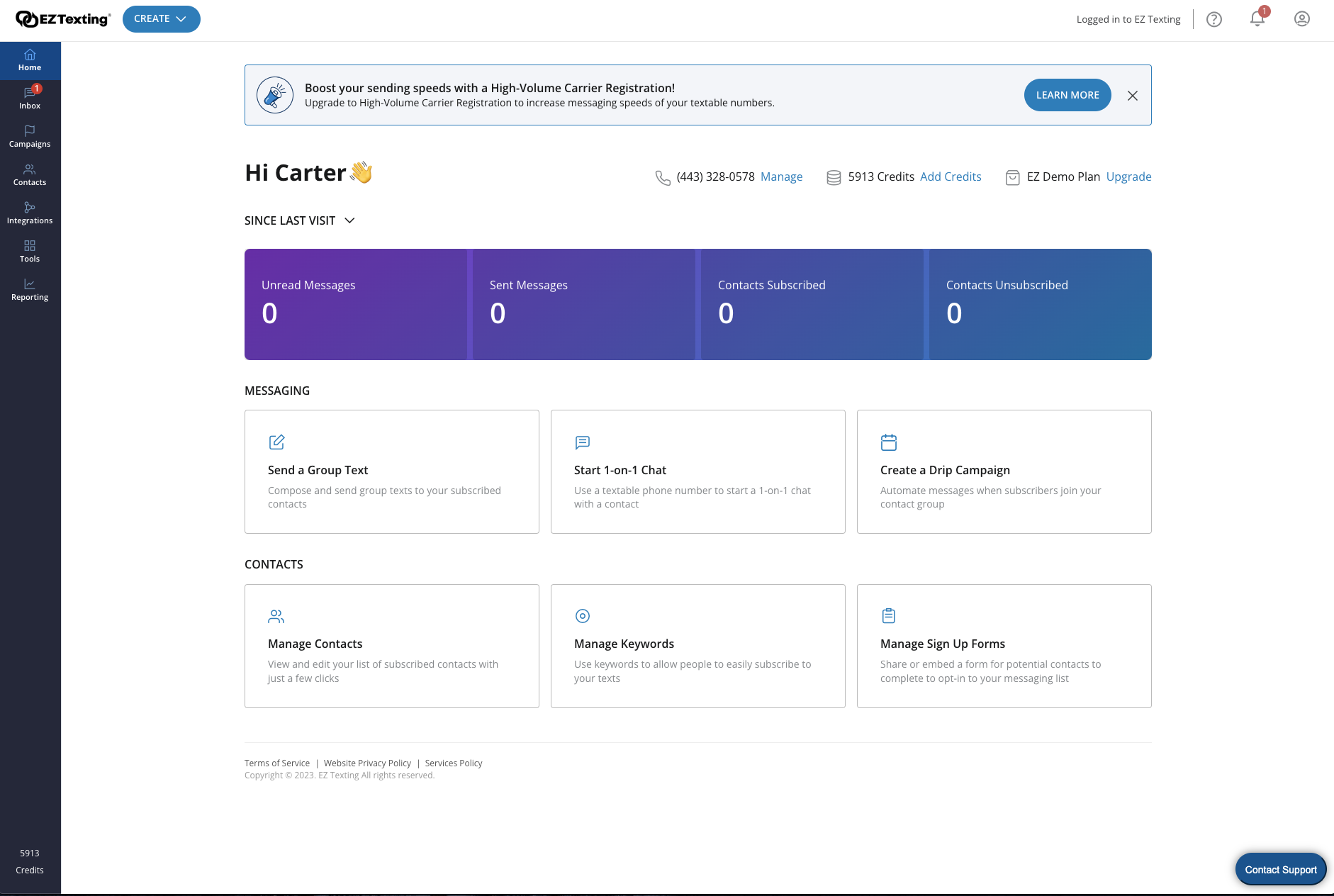Click the Upgrade plan link
The image size is (1334, 896).
[x=1128, y=177]
